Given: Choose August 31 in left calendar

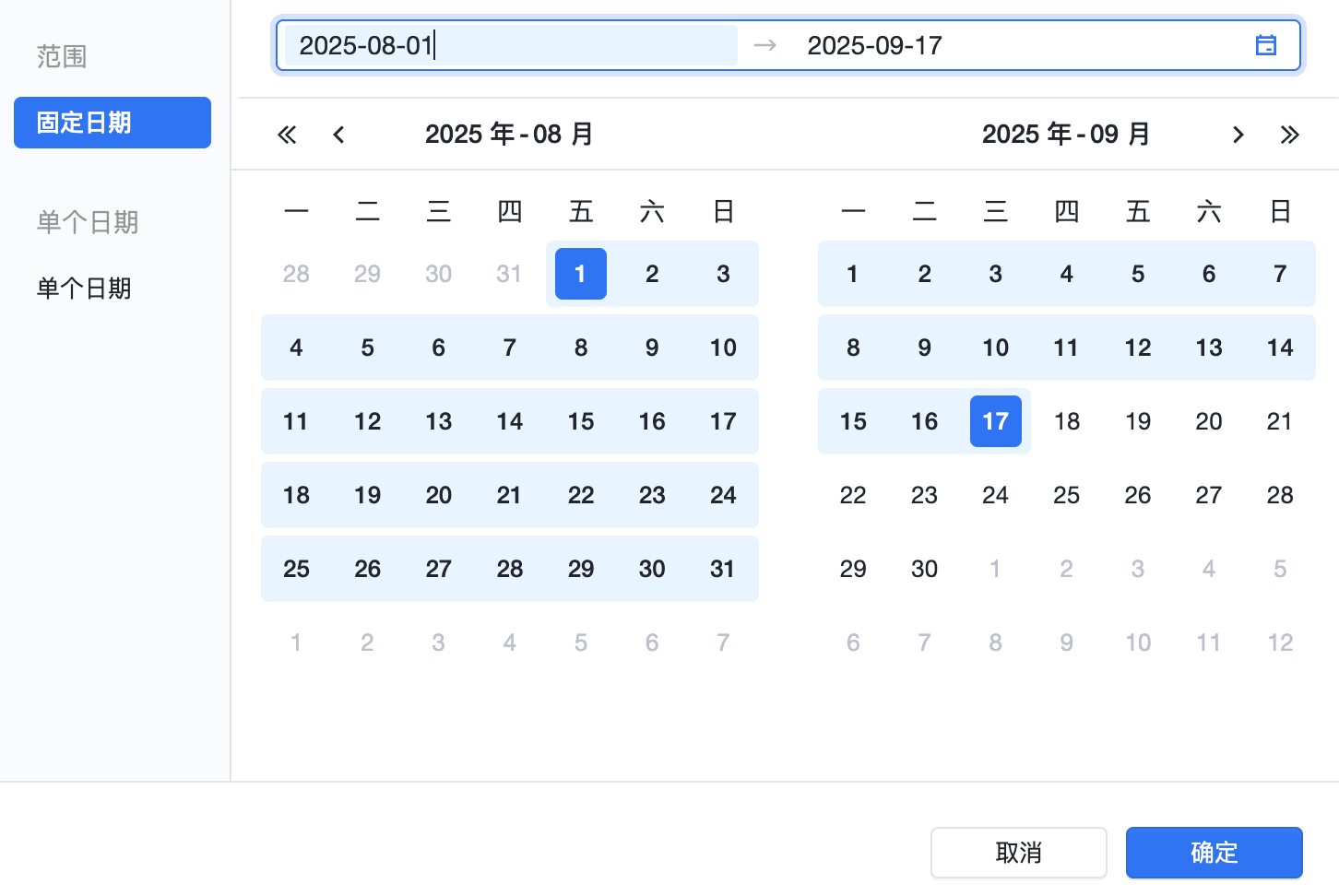Looking at the screenshot, I should 723,569.
